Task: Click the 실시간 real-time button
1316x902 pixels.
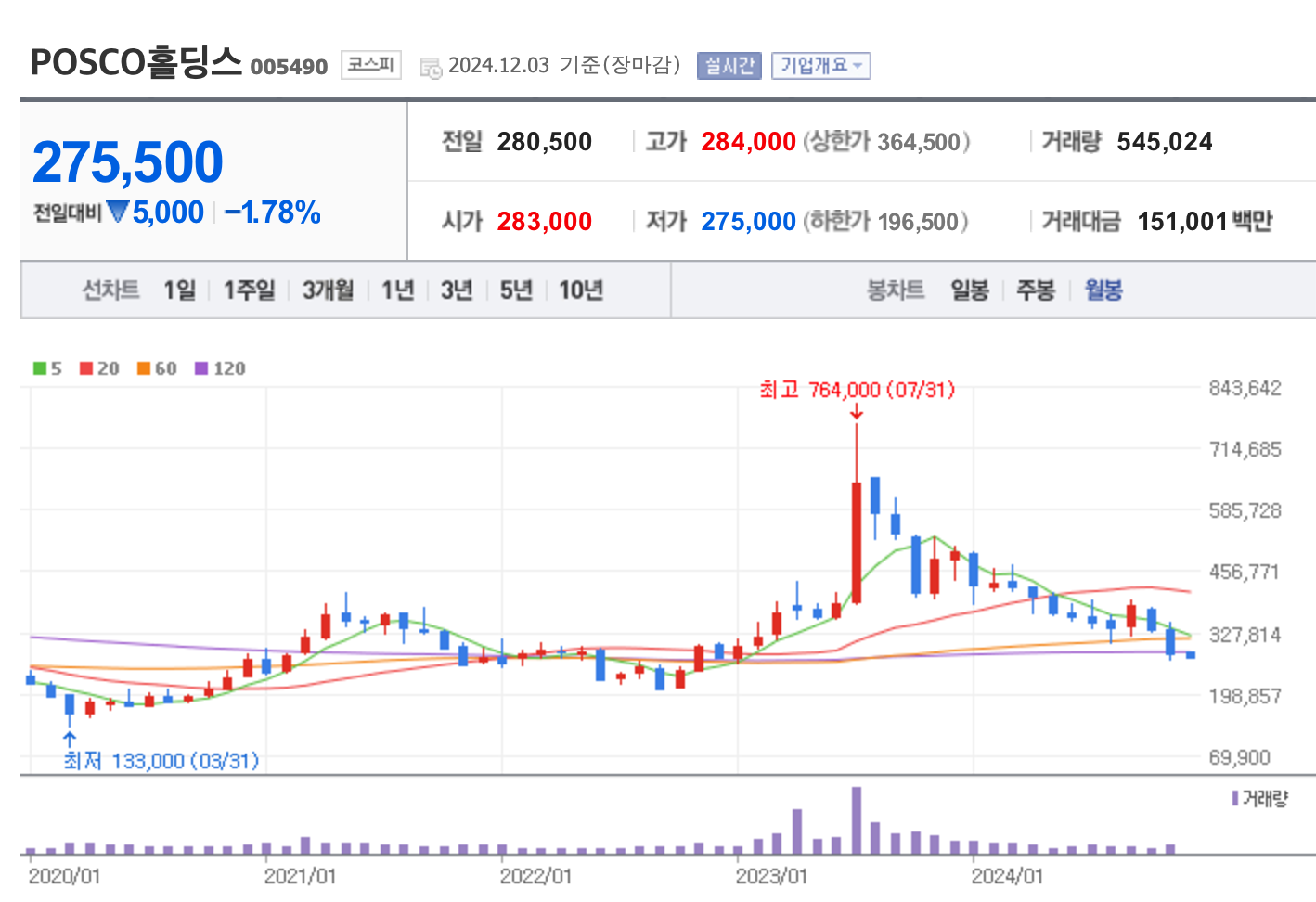Action: click(729, 66)
